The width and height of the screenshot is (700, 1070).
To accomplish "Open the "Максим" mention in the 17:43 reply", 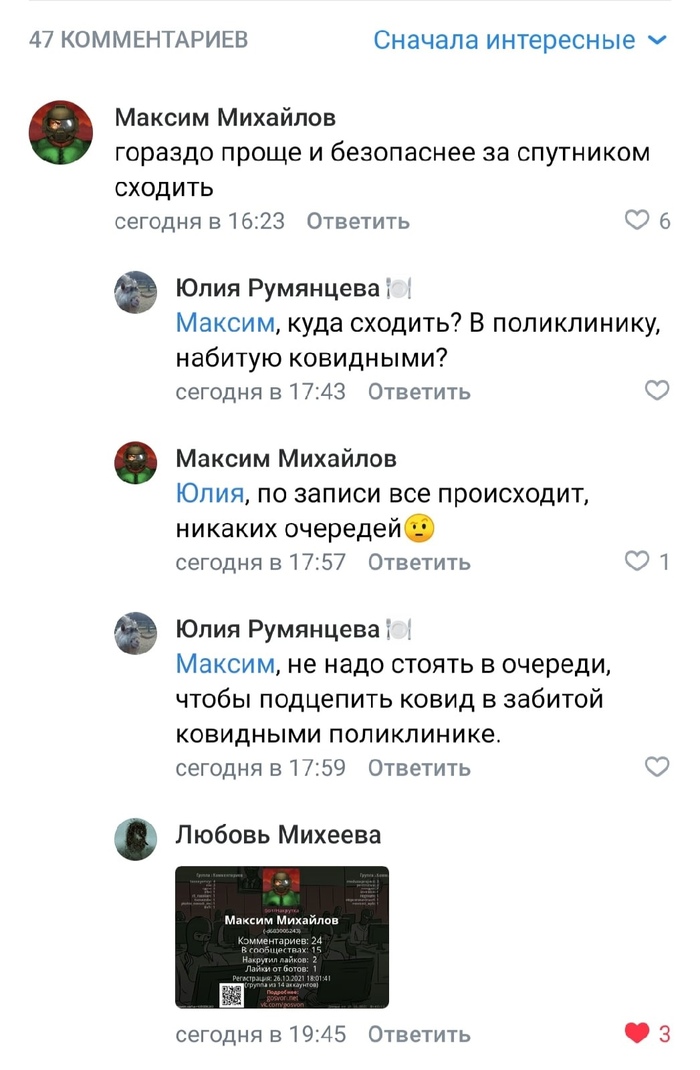I will (224, 324).
